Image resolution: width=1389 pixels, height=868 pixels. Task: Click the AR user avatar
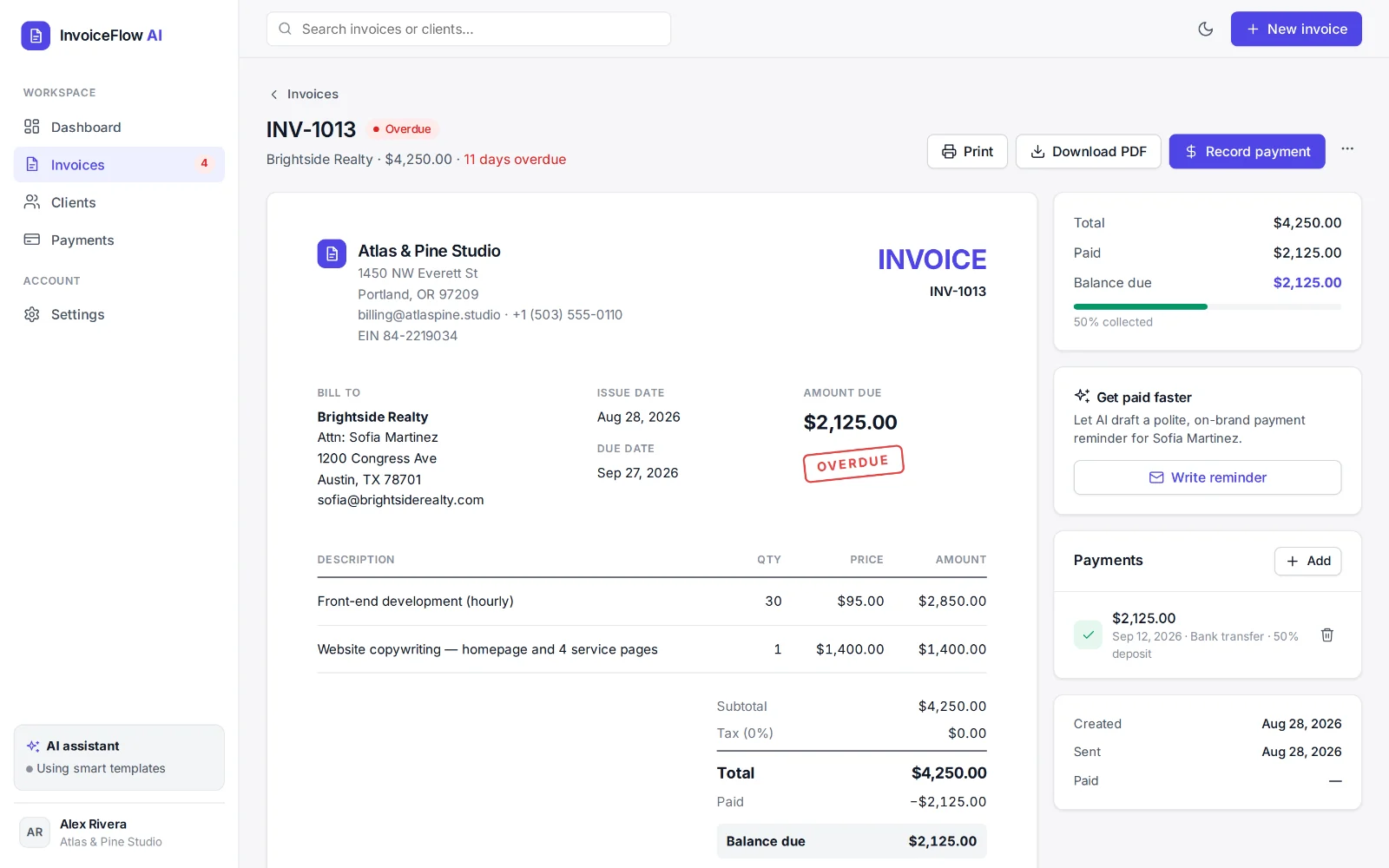click(35, 832)
